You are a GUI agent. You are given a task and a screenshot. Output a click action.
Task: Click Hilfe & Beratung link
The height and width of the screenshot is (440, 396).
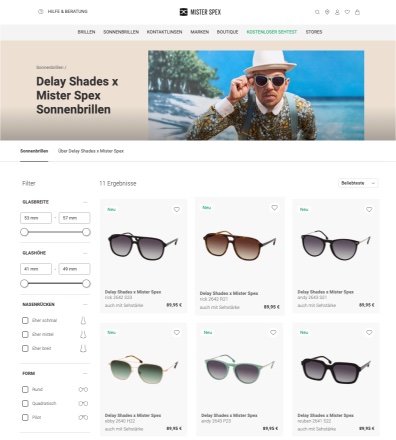(68, 11)
